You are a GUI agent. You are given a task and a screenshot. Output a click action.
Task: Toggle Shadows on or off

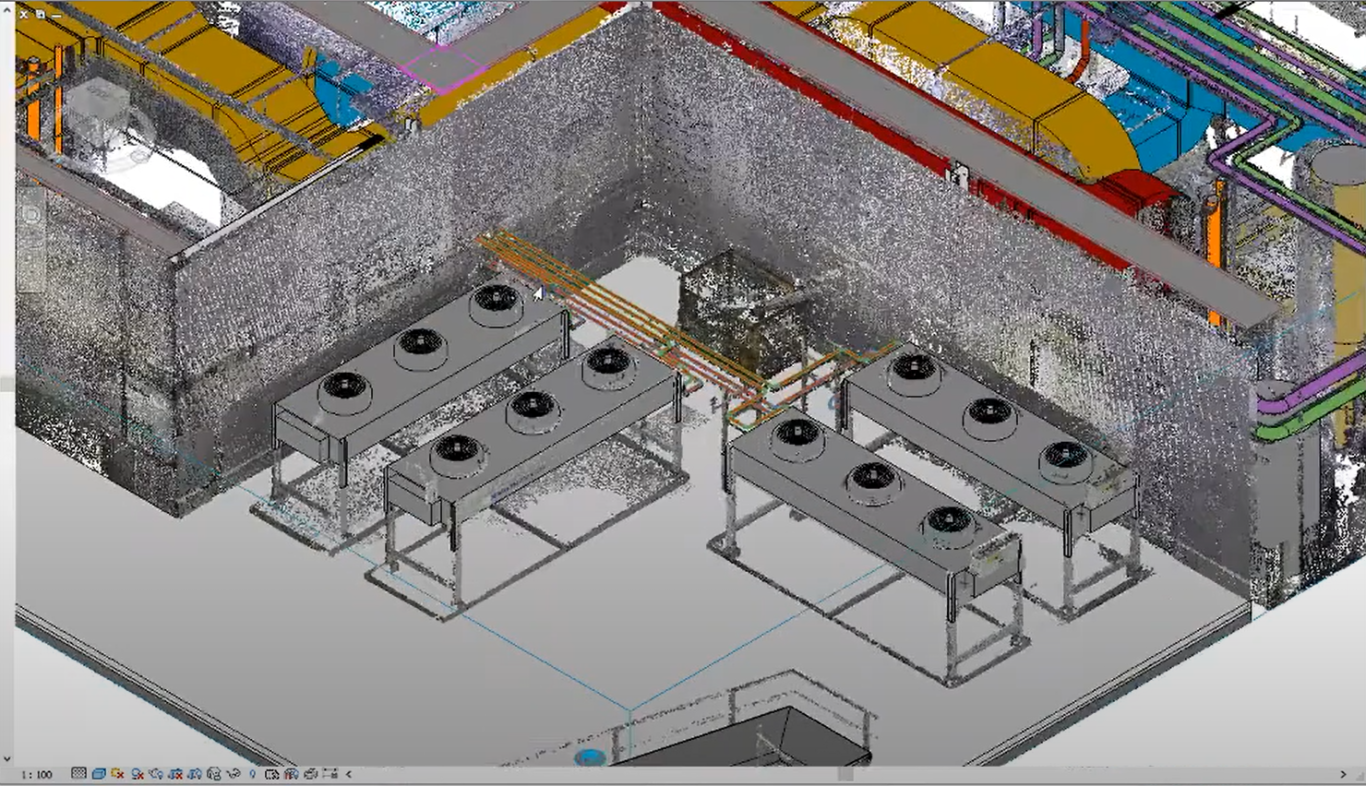coord(138,774)
